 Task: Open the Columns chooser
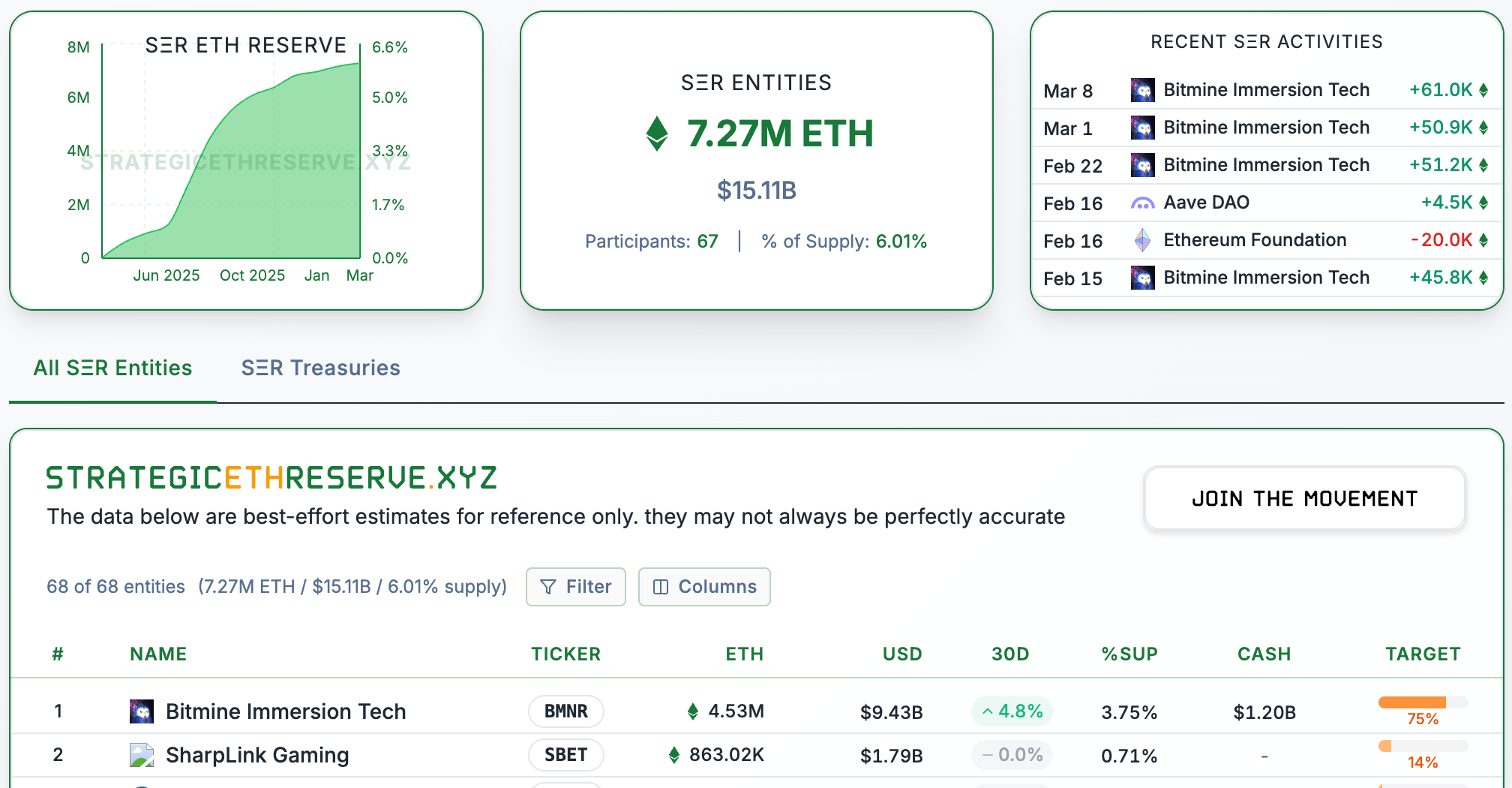click(x=704, y=587)
